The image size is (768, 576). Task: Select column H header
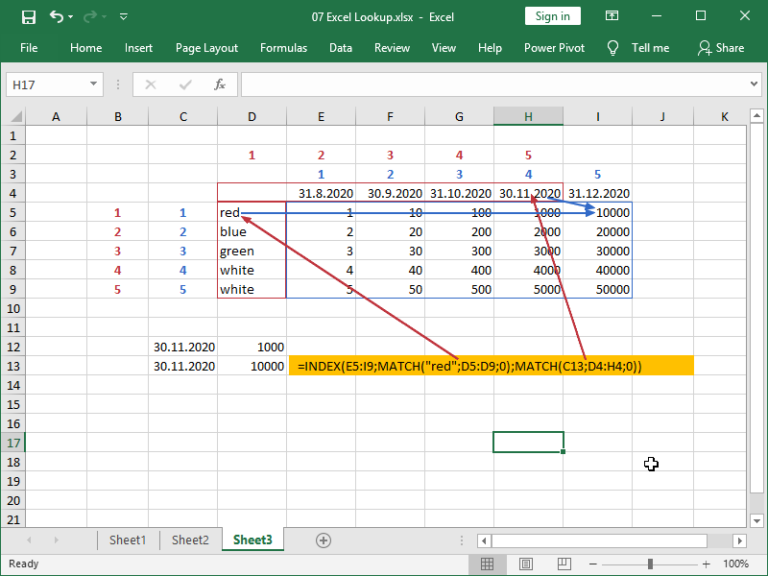pyautogui.click(x=528, y=117)
